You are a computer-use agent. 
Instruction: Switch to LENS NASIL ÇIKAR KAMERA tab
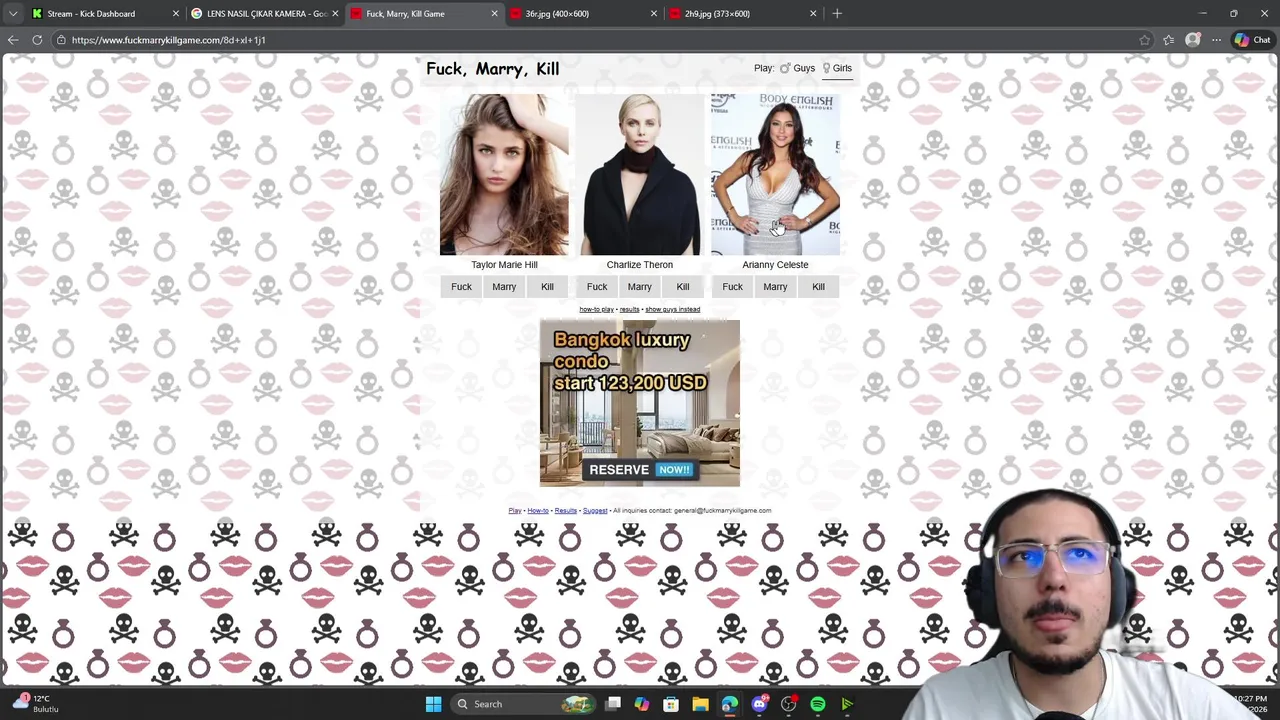tap(260, 14)
